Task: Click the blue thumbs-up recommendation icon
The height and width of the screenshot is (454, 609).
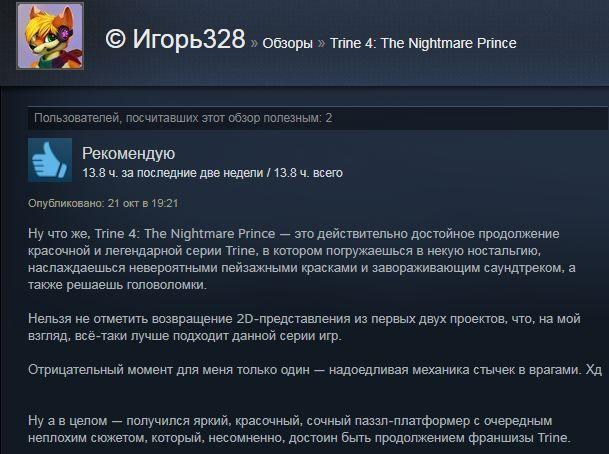Action: click(x=50, y=160)
